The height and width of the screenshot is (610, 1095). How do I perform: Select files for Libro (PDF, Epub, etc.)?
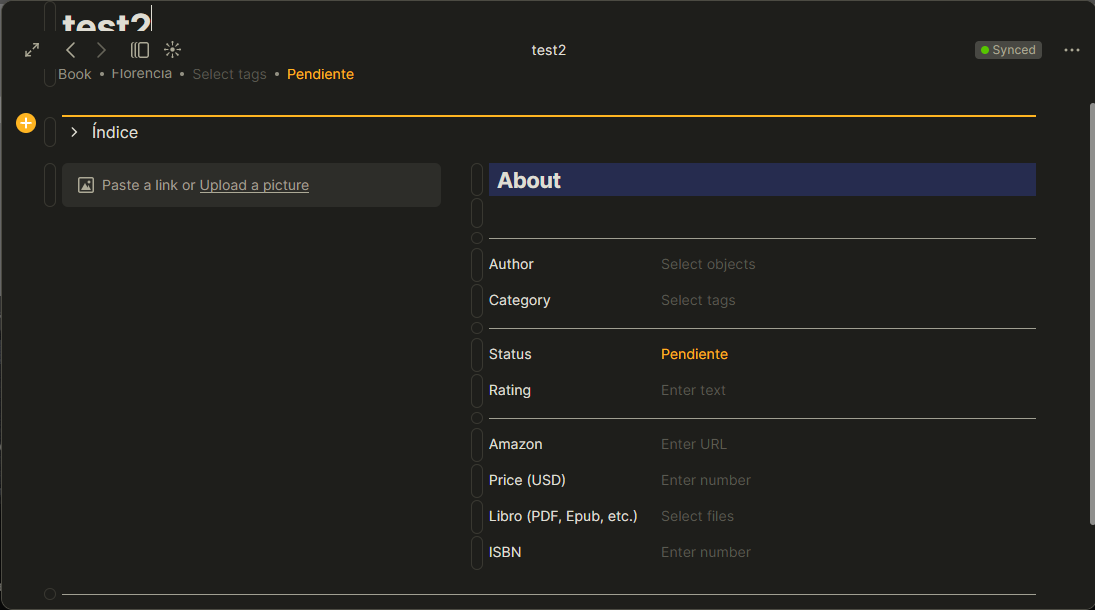pyautogui.click(x=697, y=516)
